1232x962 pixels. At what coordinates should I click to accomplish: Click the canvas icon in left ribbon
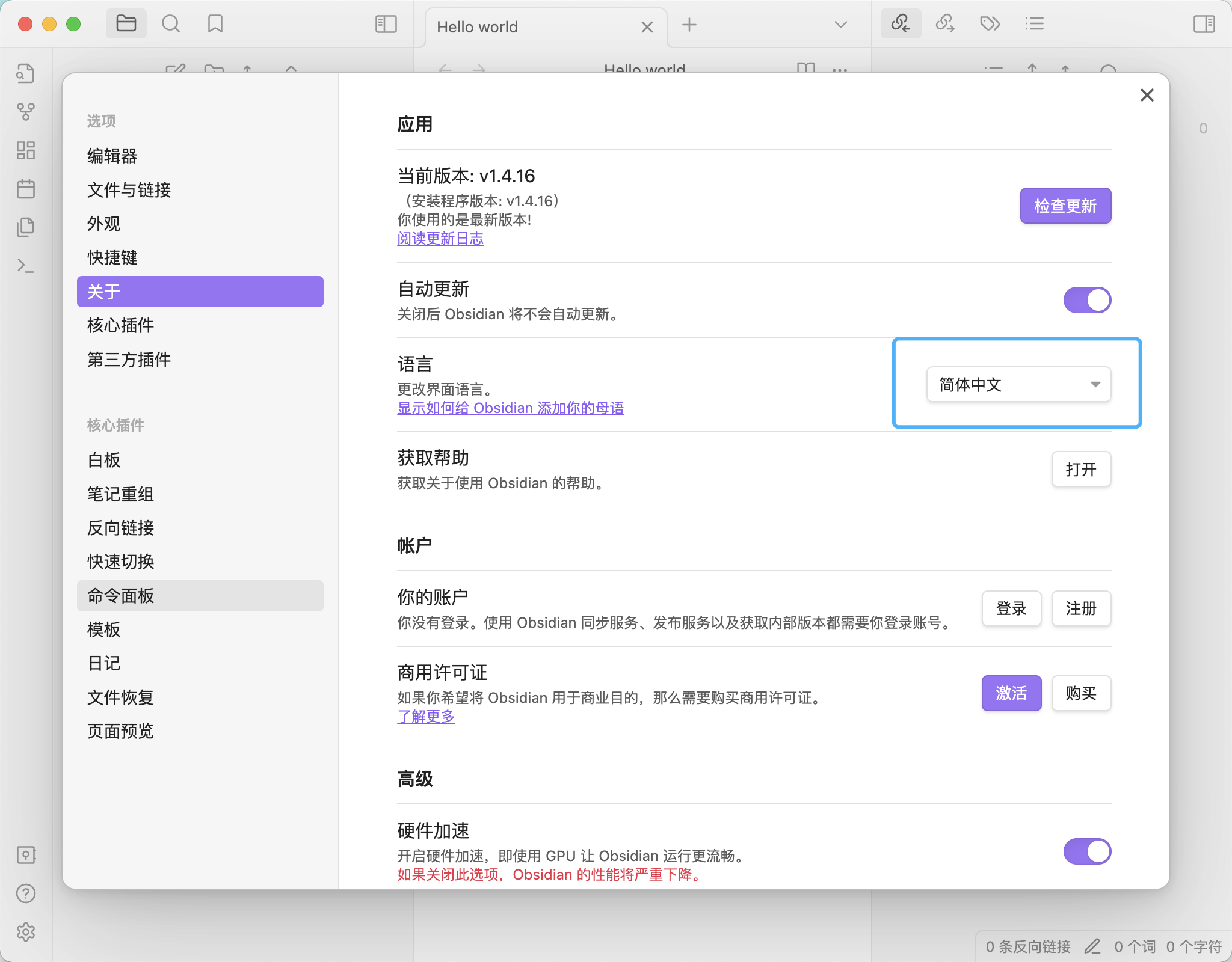click(25, 150)
